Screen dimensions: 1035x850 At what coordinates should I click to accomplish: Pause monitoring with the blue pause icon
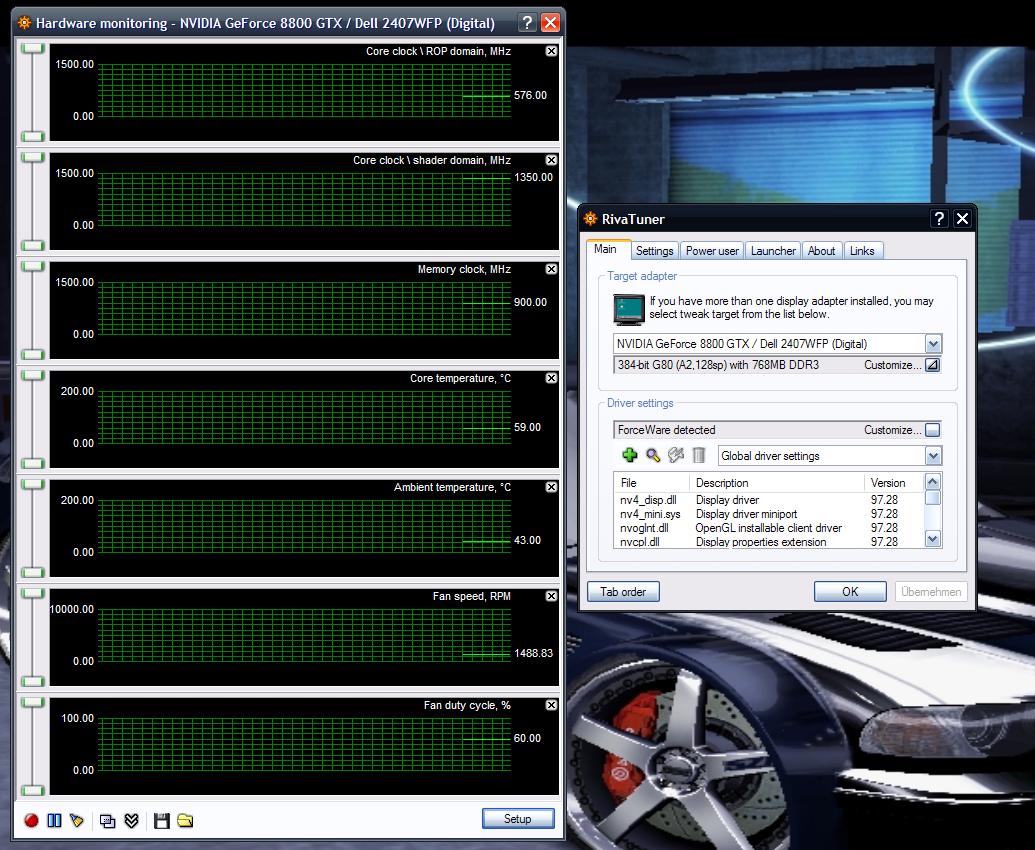click(55, 820)
